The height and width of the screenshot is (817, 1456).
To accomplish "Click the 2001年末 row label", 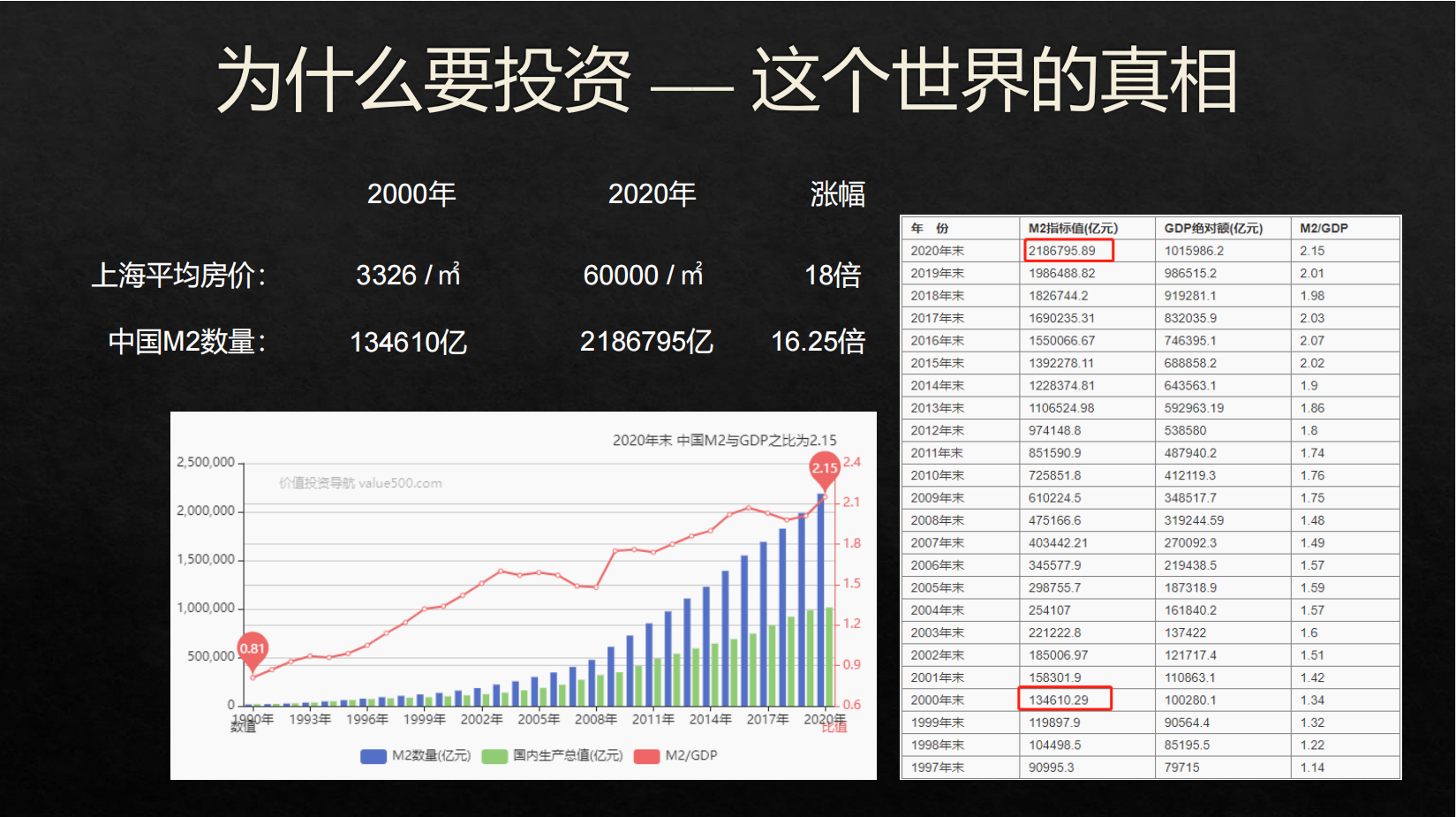I will pyautogui.click(x=938, y=678).
